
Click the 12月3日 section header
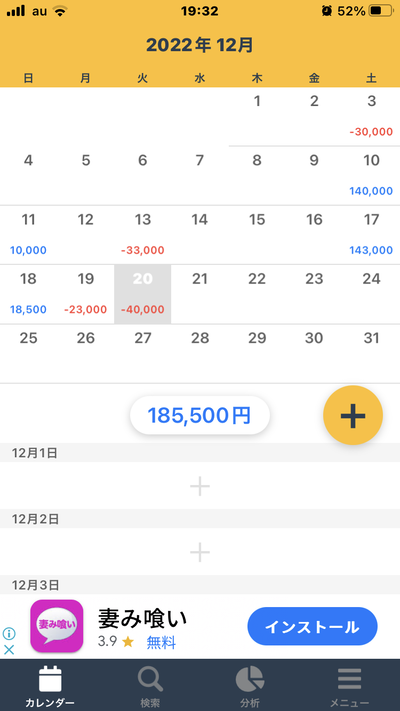point(200,585)
